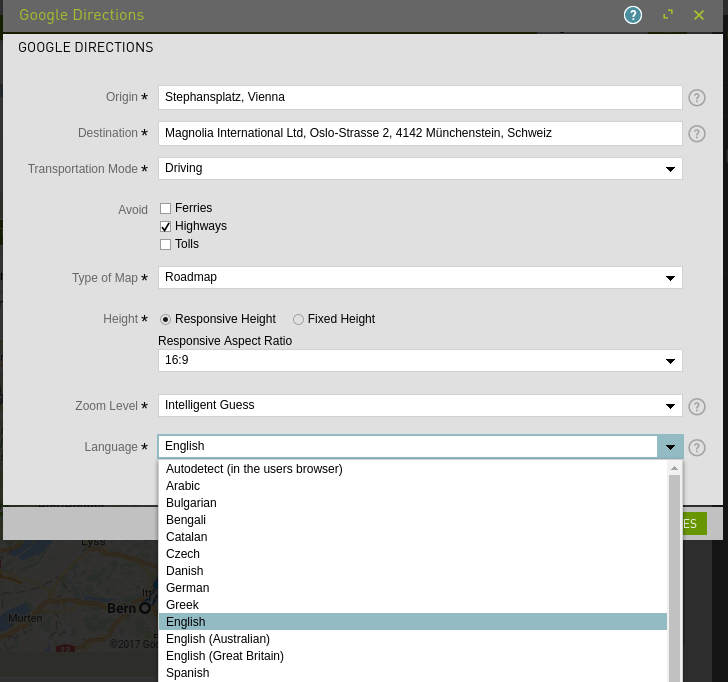The height and width of the screenshot is (682, 728).
Task: Enable the Avoid Ferries checkbox
Action: click(165, 208)
